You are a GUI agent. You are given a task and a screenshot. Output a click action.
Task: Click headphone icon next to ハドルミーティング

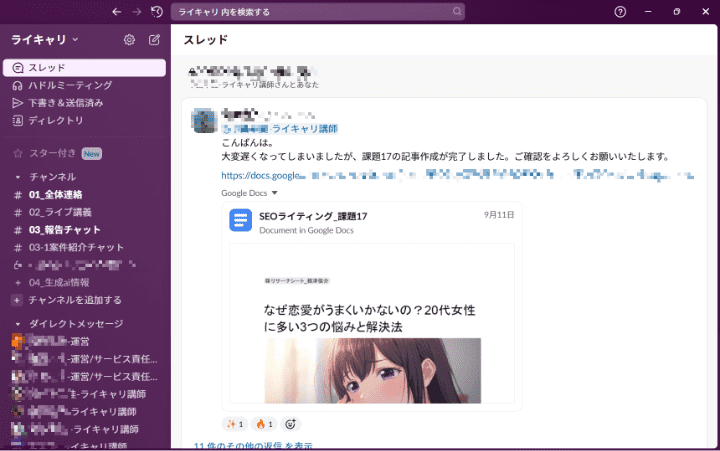pos(17,85)
